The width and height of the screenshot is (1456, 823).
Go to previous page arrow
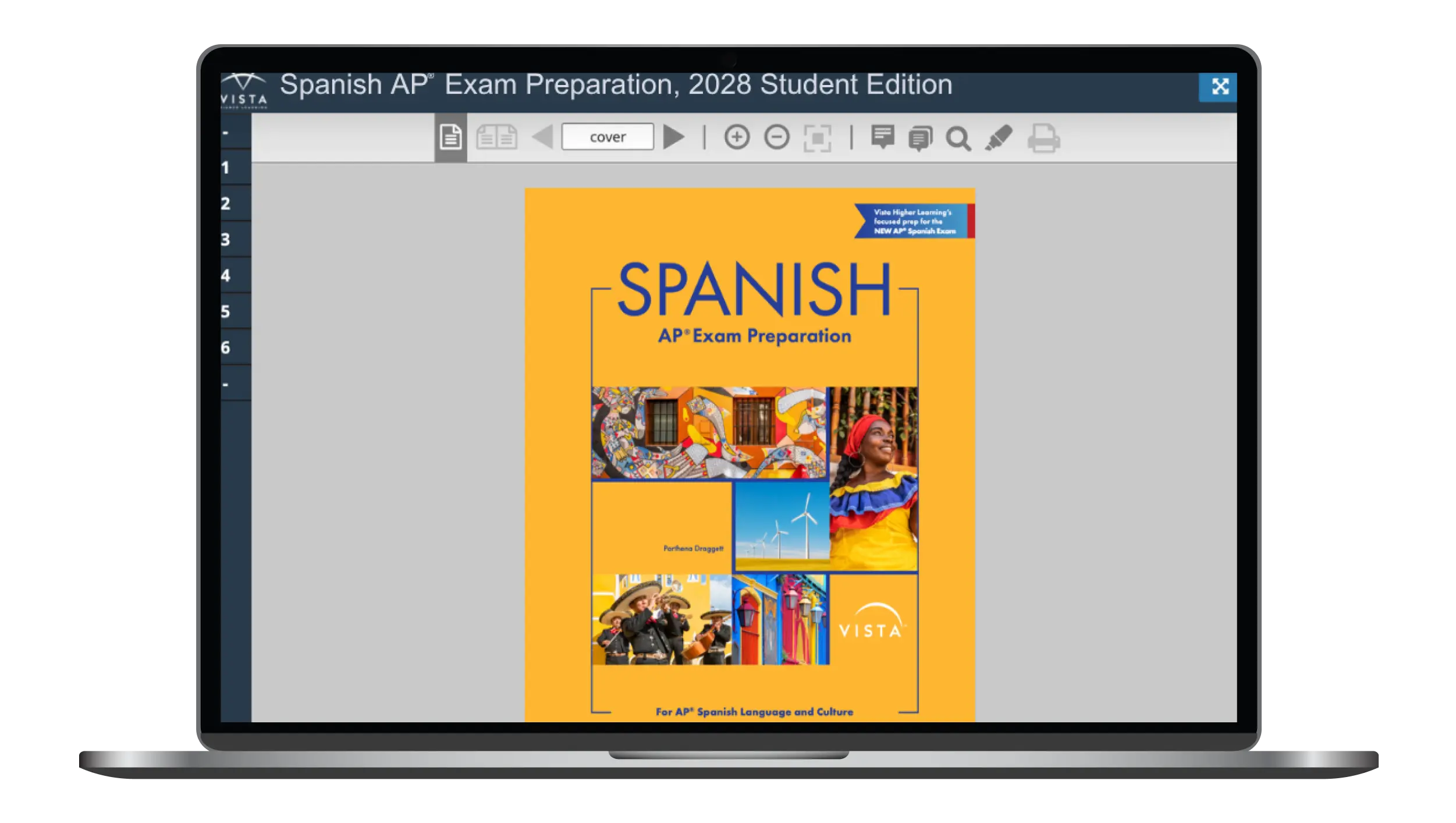tap(543, 137)
